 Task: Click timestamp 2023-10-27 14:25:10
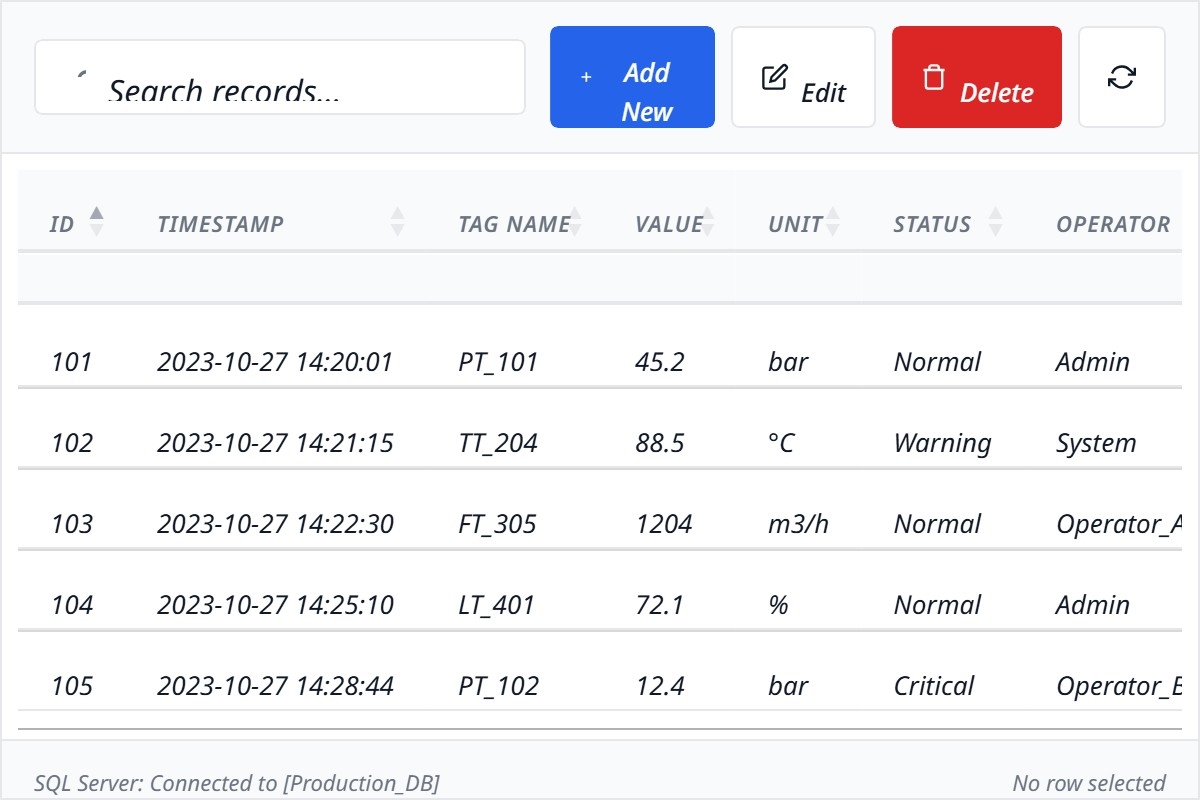coord(275,605)
